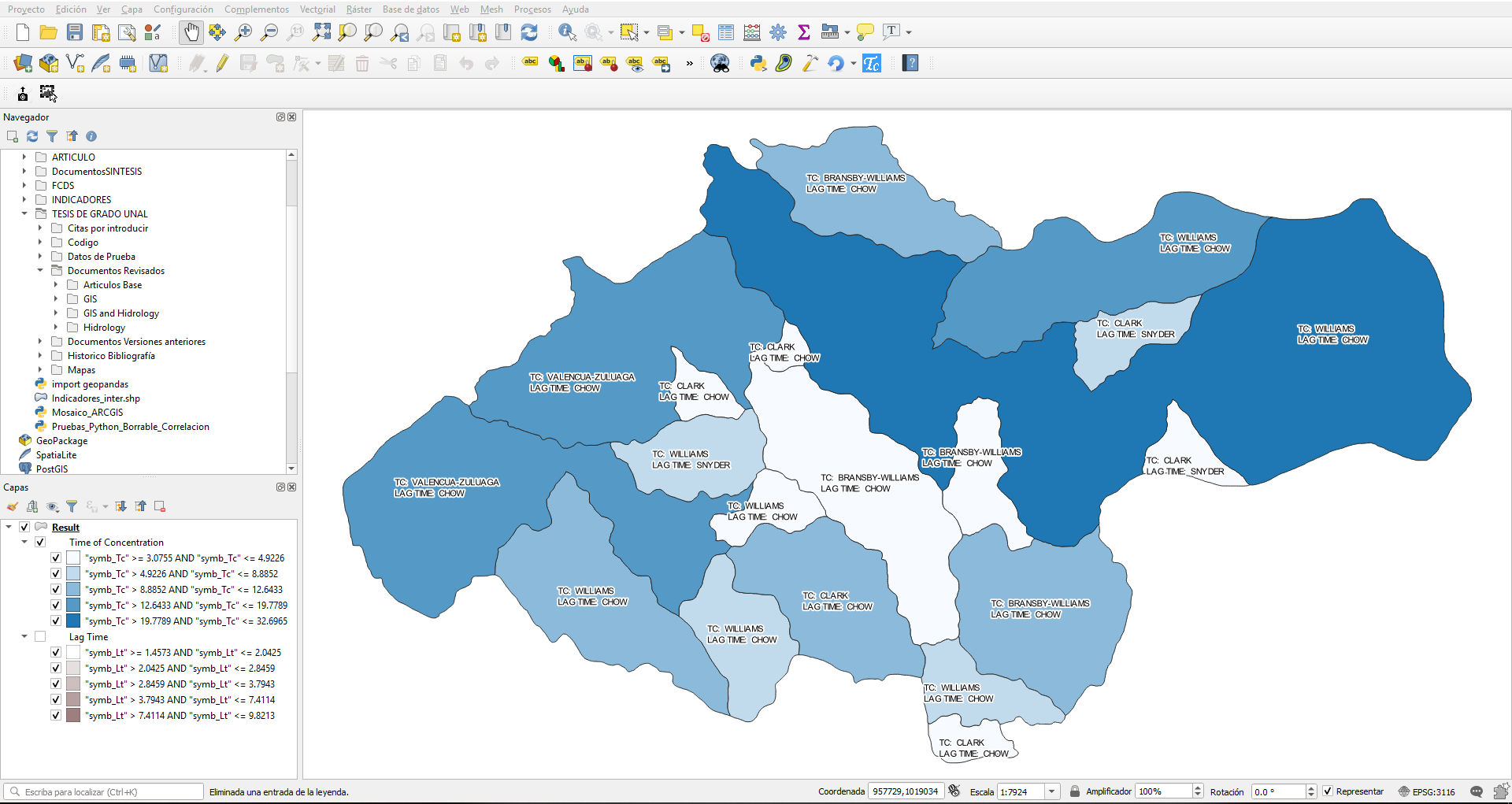The image size is (1512, 804).
Task: Uncheck symb_Tc 19.7789 to 32.6965 class
Action: coord(56,621)
